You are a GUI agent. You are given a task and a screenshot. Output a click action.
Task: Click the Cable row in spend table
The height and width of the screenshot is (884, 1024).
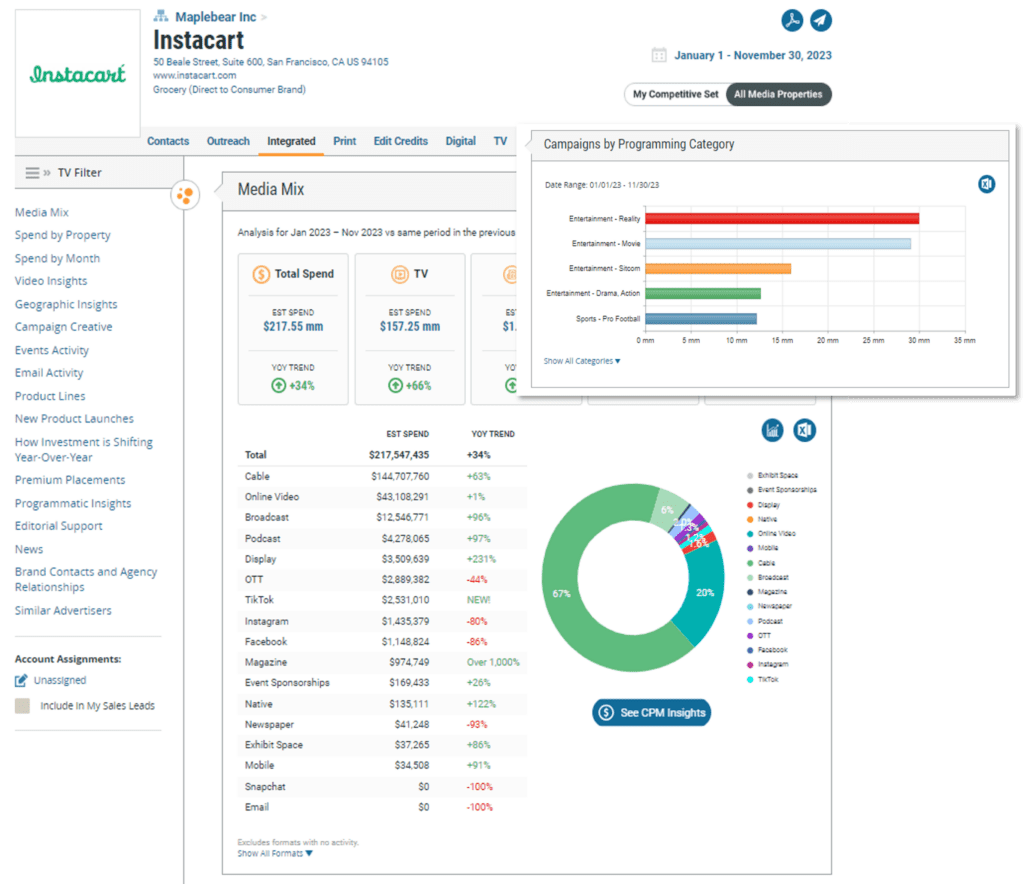pos(382,477)
